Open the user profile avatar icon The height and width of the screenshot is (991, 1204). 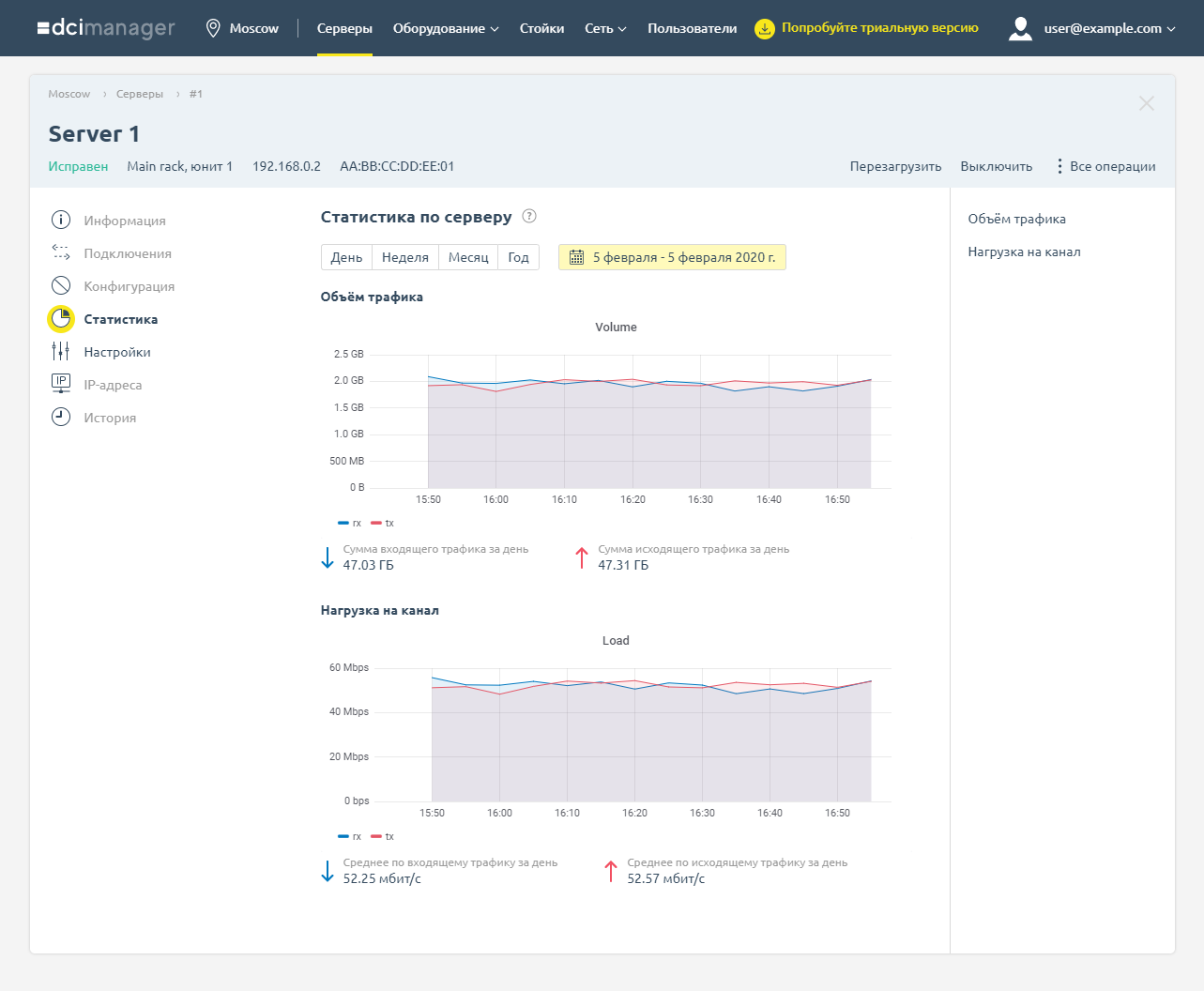[x=1020, y=28]
